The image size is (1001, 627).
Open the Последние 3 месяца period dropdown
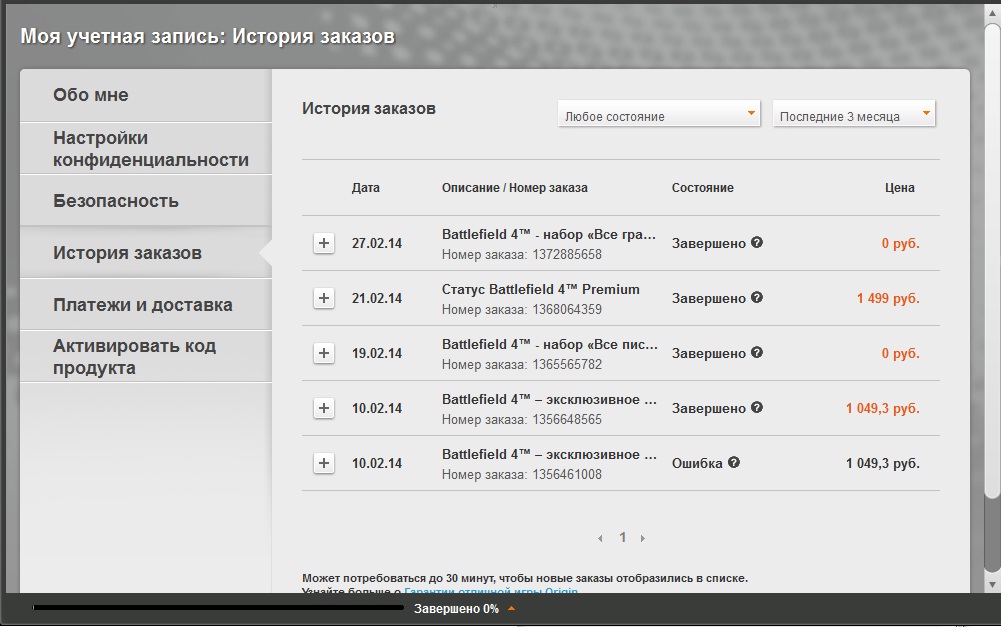coord(854,114)
